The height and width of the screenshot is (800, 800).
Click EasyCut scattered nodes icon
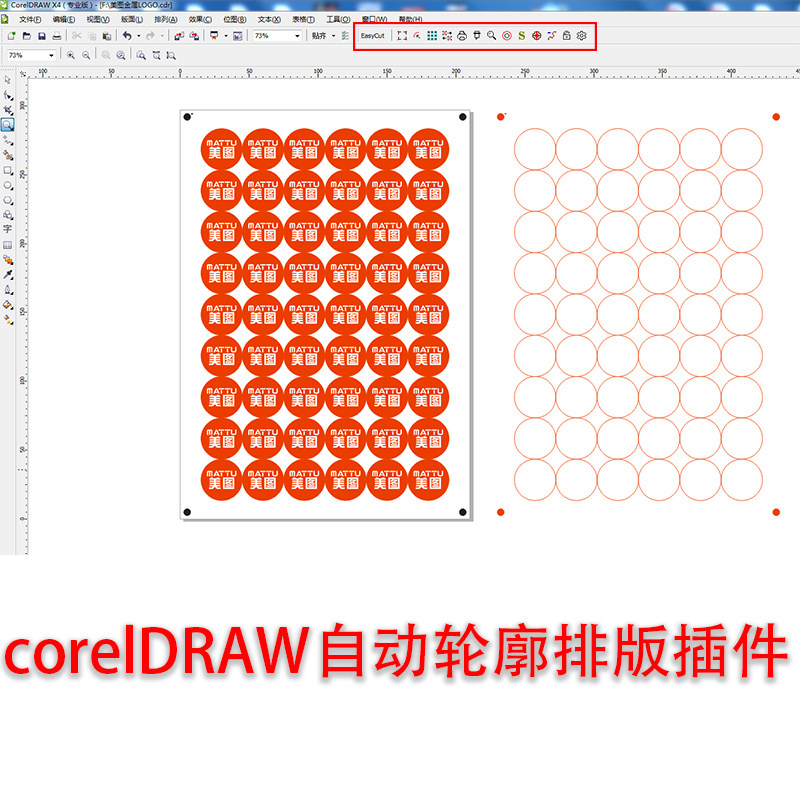(x=447, y=36)
